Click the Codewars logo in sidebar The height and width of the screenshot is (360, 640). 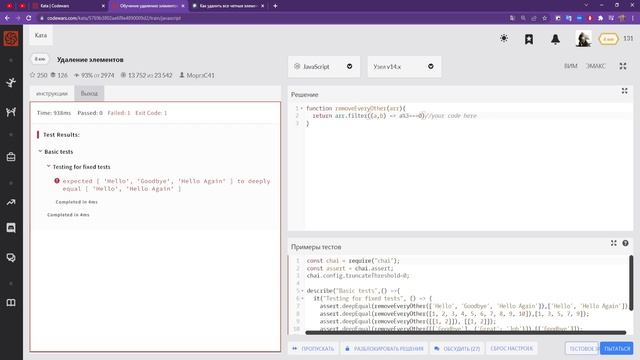11,39
